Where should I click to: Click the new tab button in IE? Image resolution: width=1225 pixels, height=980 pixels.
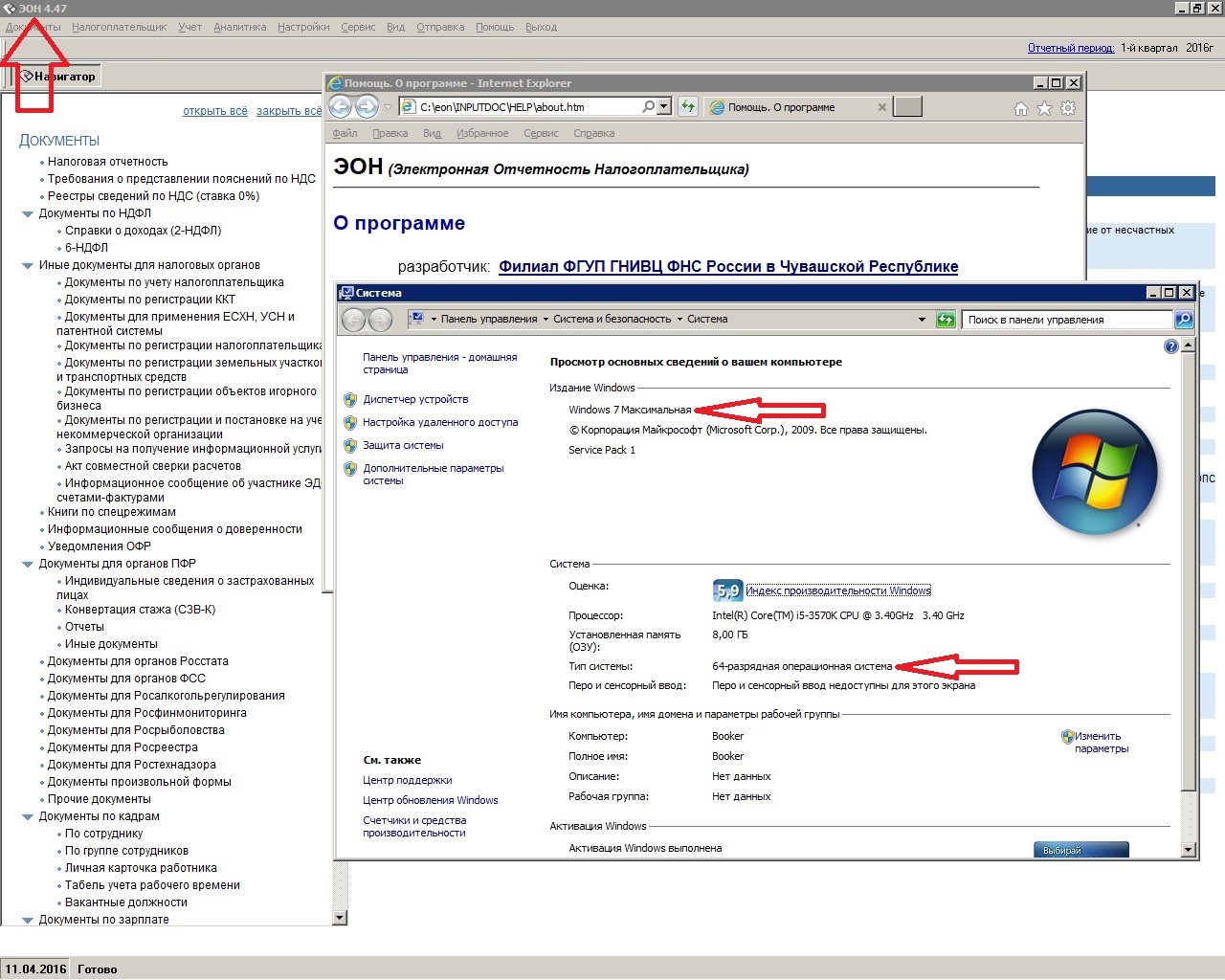[x=907, y=106]
